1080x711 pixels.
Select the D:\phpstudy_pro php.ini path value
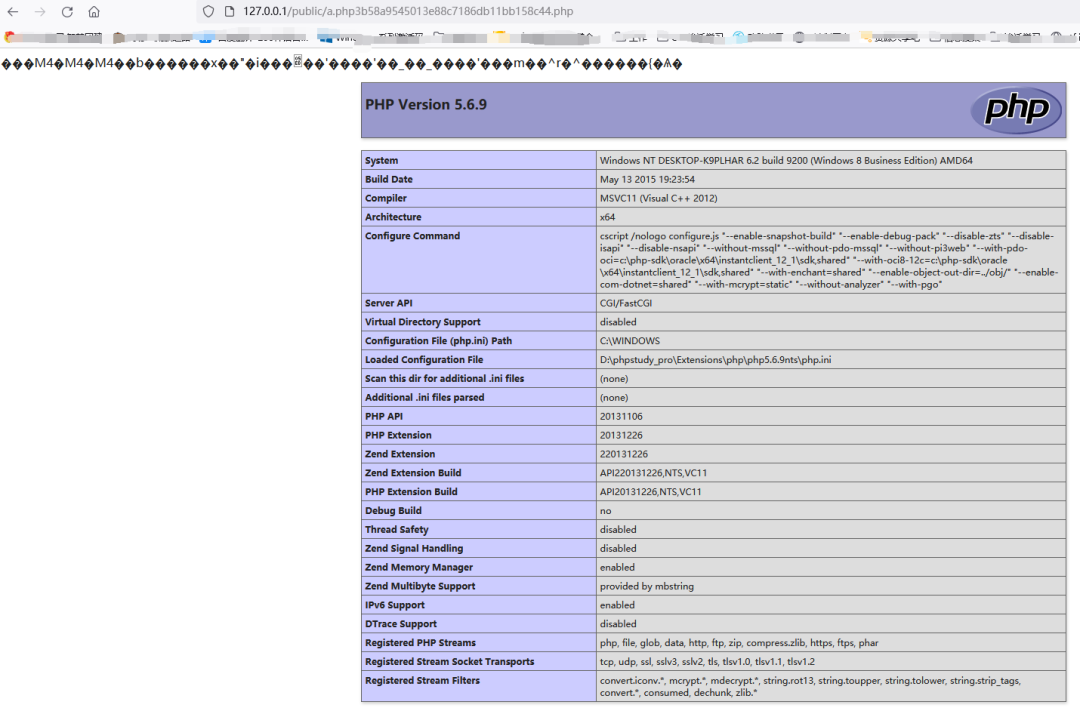point(715,360)
